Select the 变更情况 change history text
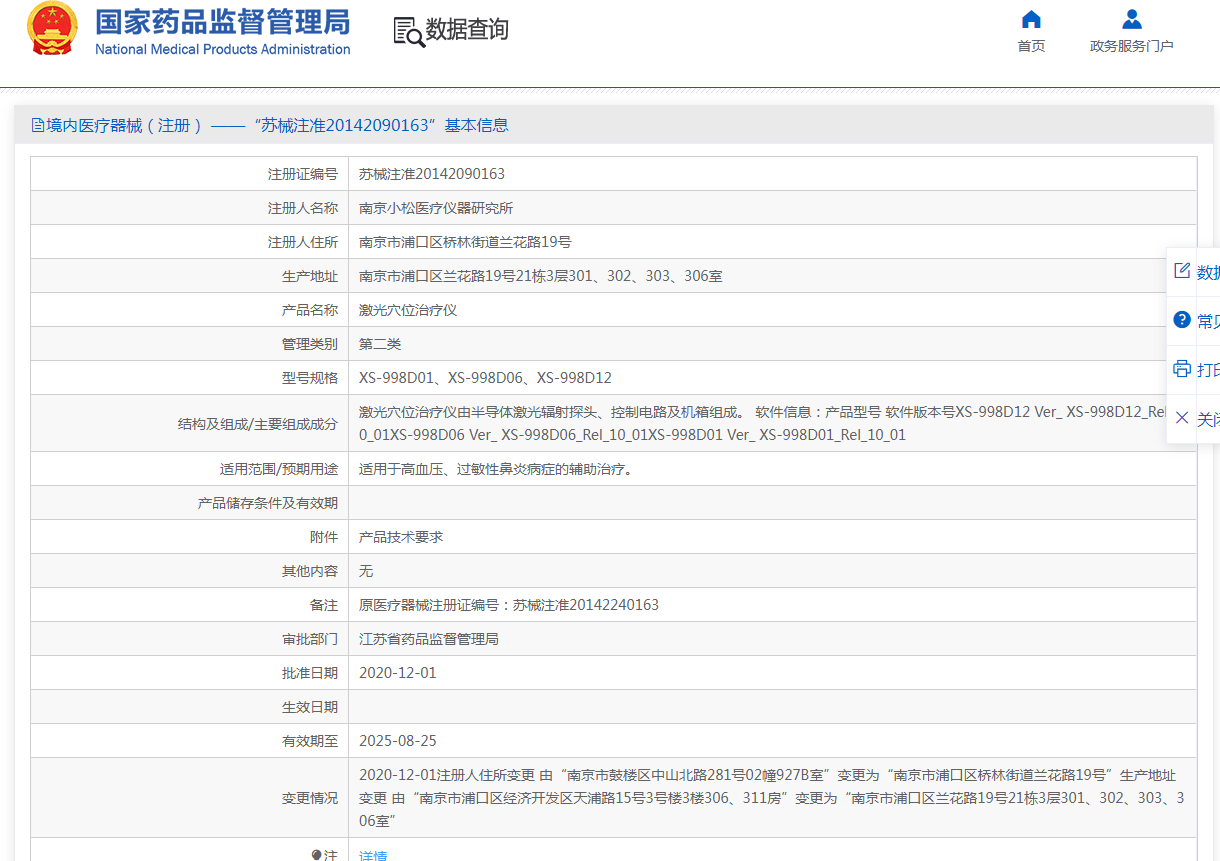The width and height of the screenshot is (1220, 861). tap(772, 798)
